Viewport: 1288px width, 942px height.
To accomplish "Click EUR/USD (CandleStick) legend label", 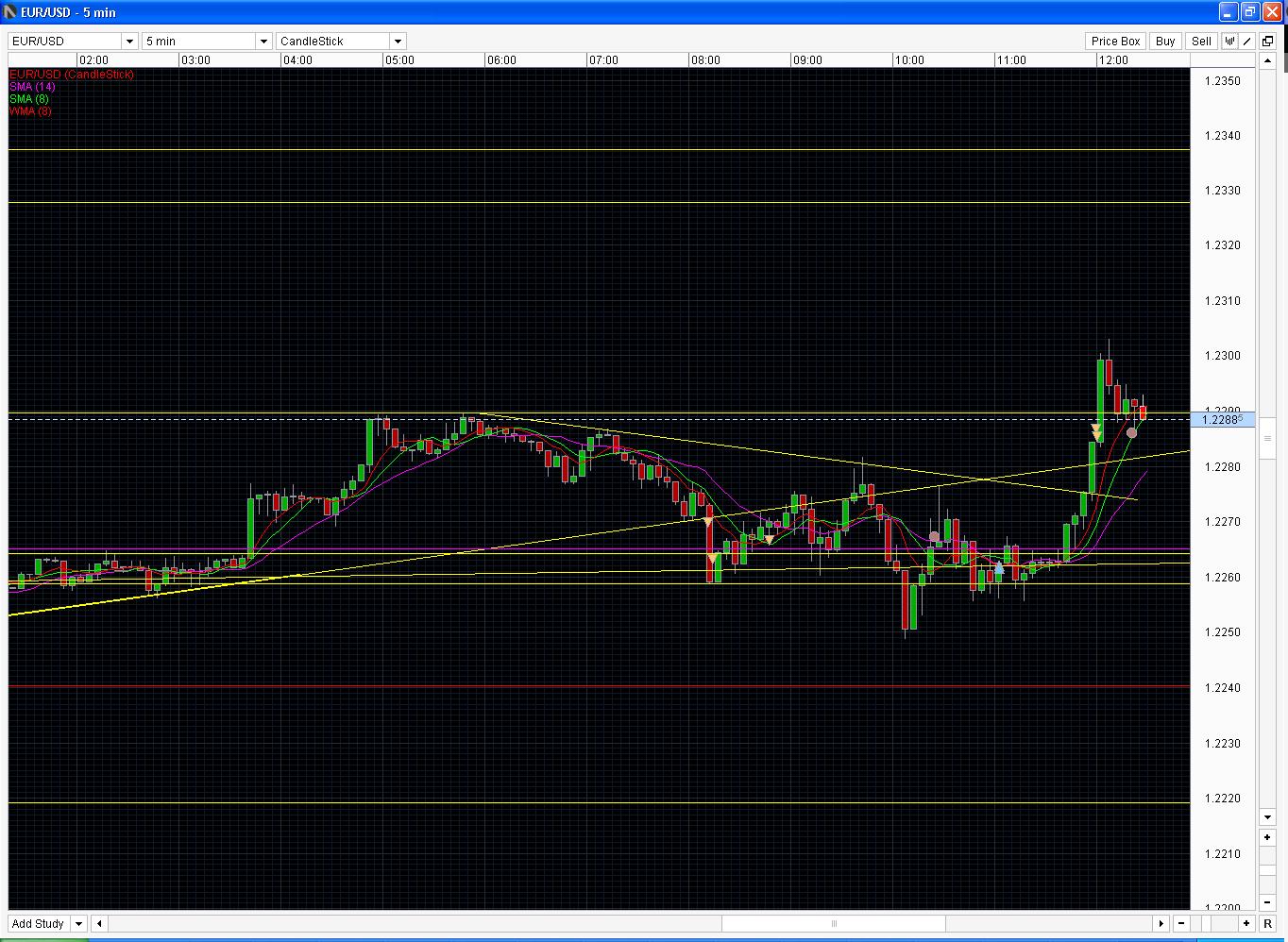I will [72, 74].
